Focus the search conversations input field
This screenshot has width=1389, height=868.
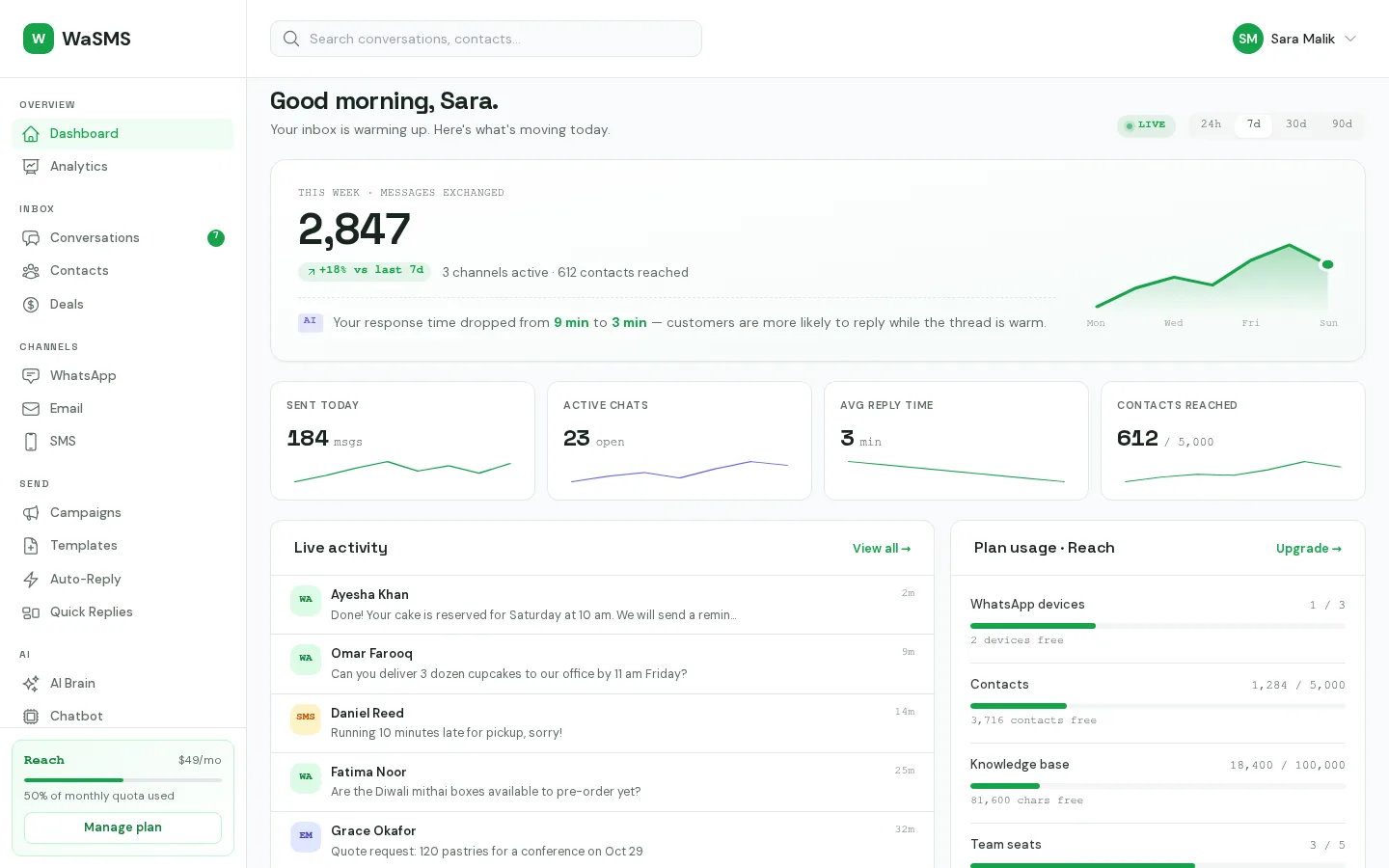click(x=486, y=39)
